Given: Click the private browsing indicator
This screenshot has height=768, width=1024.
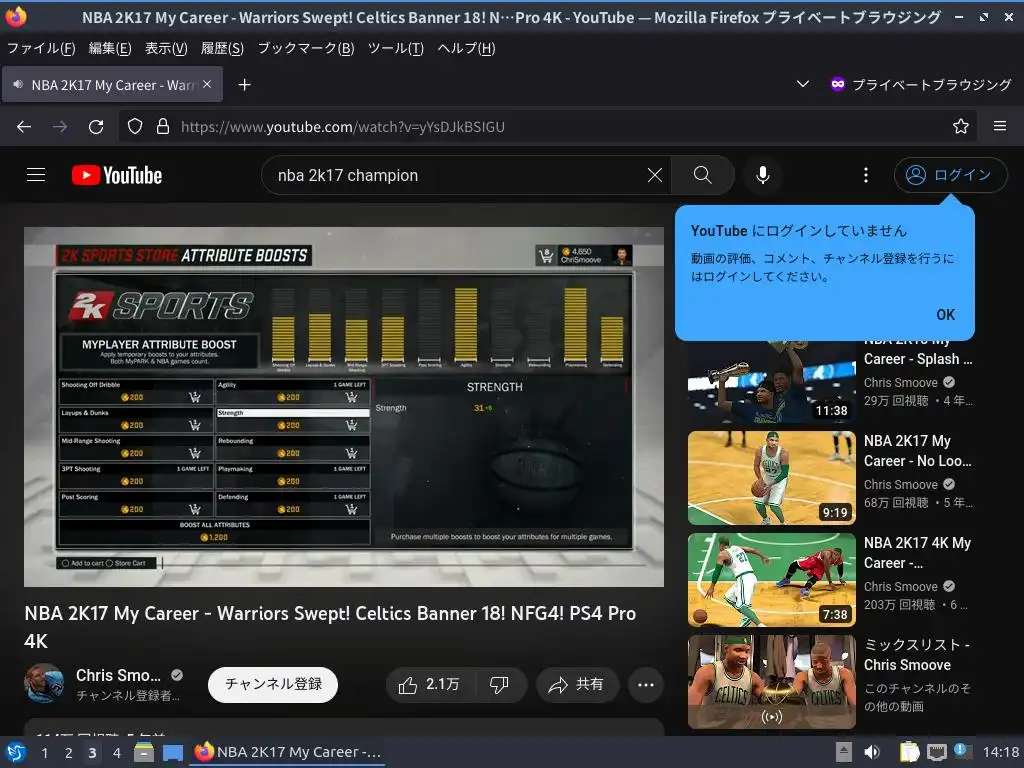Looking at the screenshot, I should [921, 85].
